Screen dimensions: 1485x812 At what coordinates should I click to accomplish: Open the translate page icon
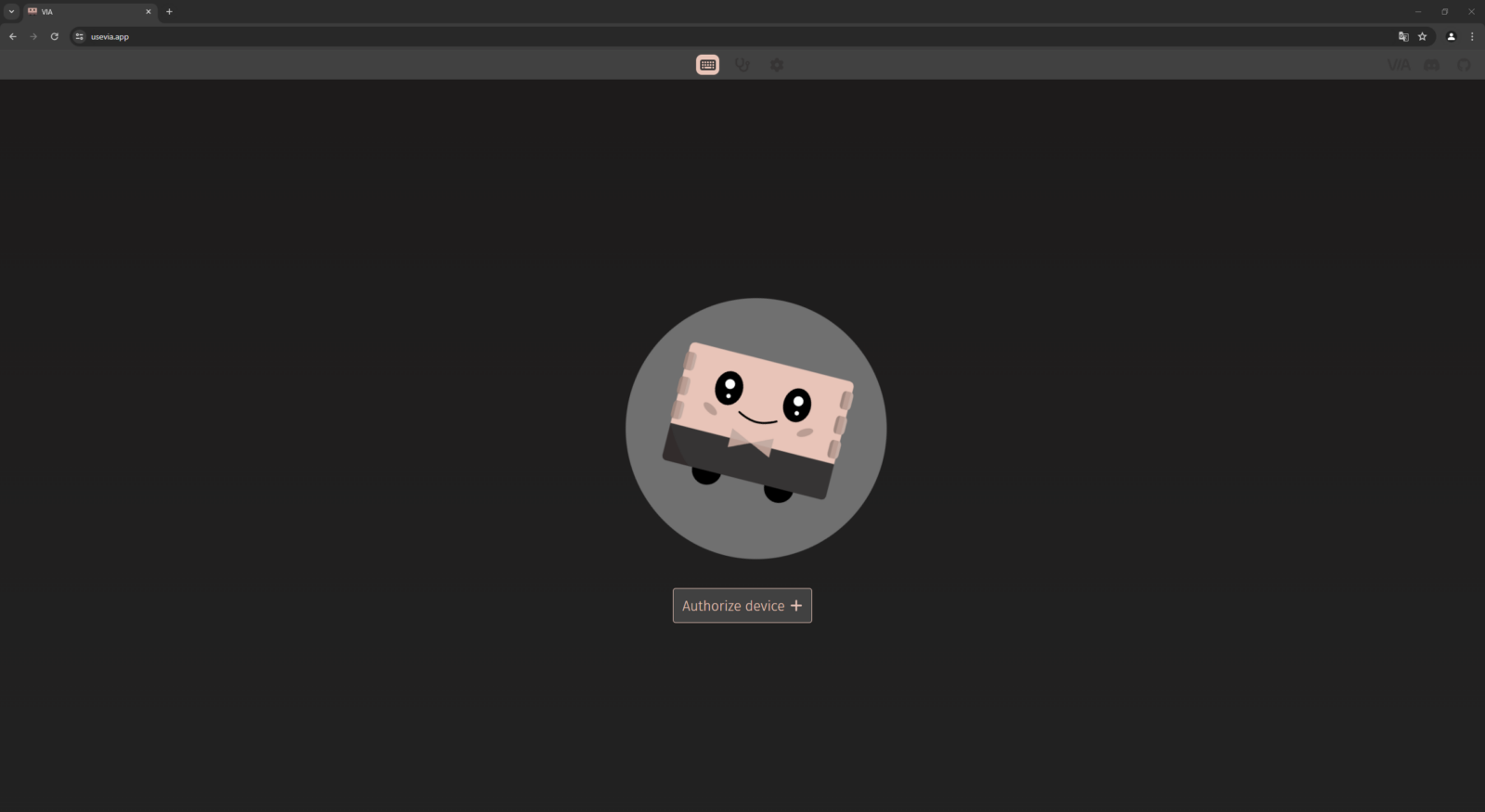tap(1403, 36)
